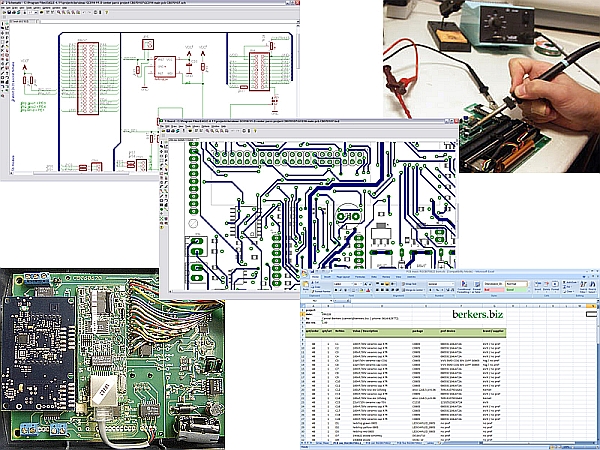
Task: Toggle Italic formatting in Excel
Action: [x=341, y=290]
